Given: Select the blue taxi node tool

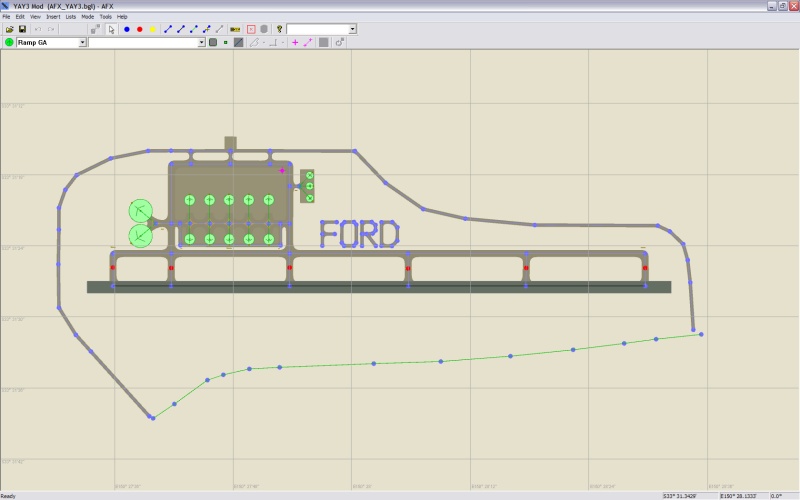Looking at the screenshot, I should [127, 29].
